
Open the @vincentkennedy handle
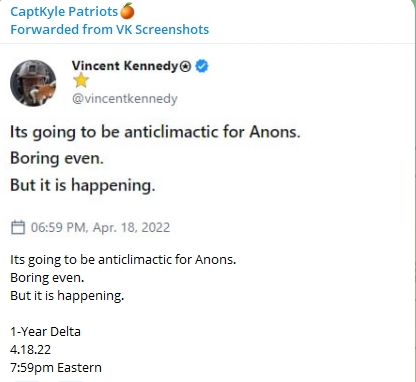coord(125,99)
